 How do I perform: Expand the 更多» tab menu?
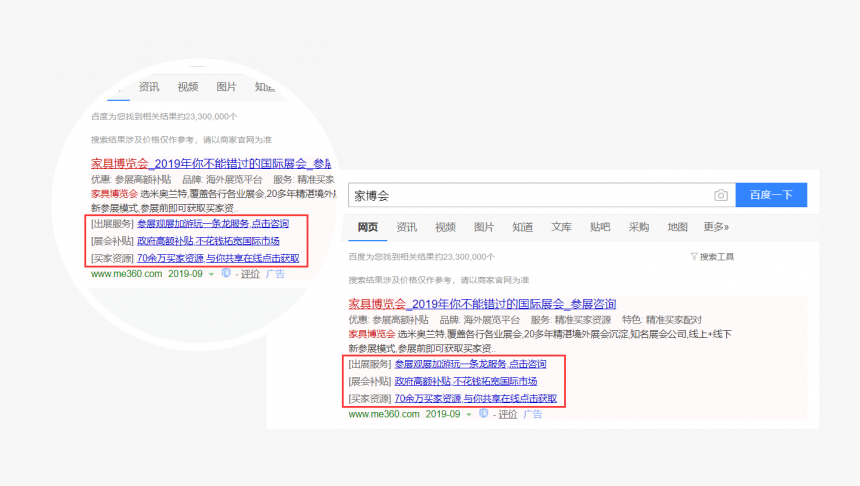click(x=716, y=227)
